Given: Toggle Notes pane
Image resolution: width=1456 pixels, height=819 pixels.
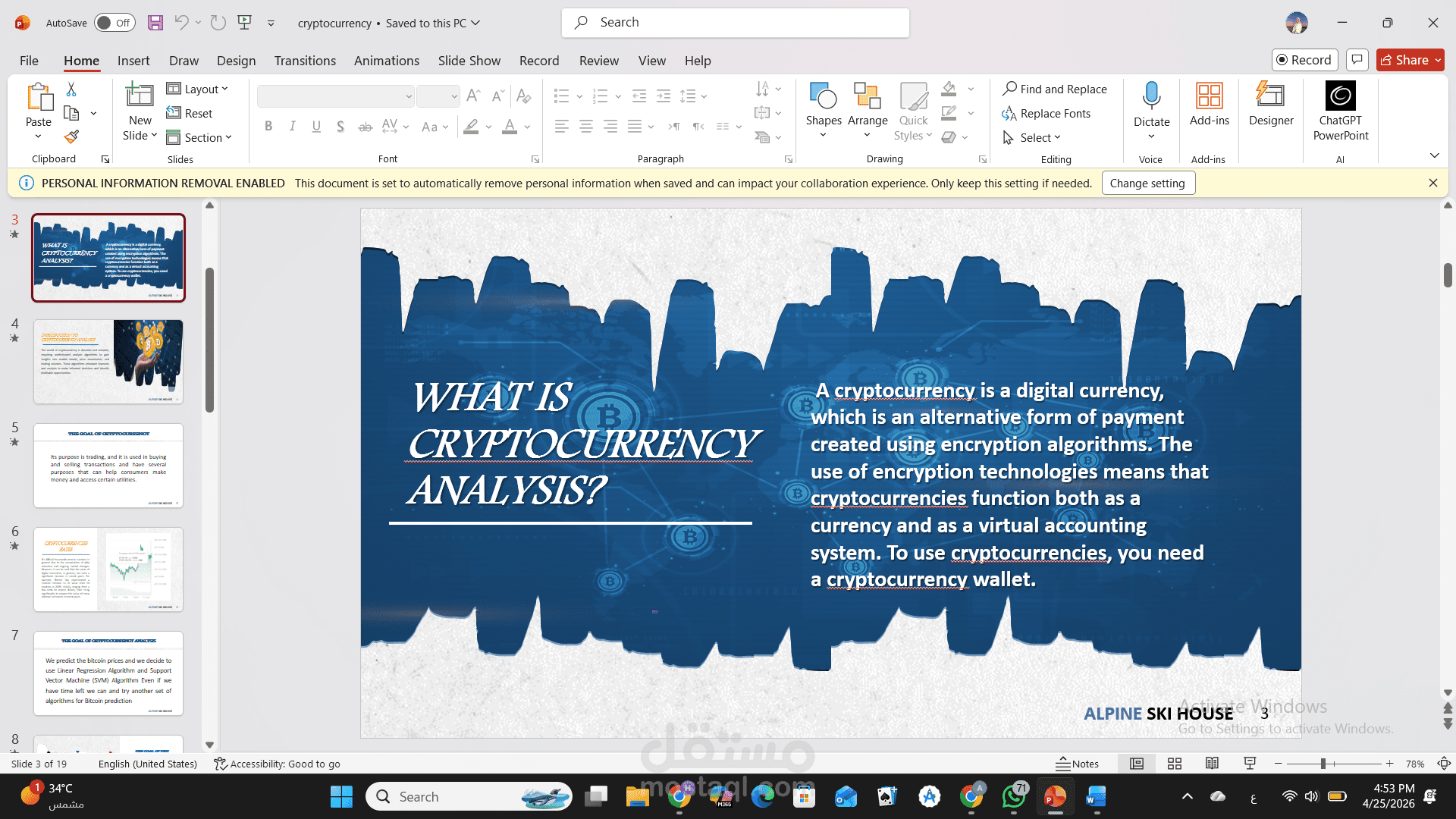Looking at the screenshot, I should 1077,764.
